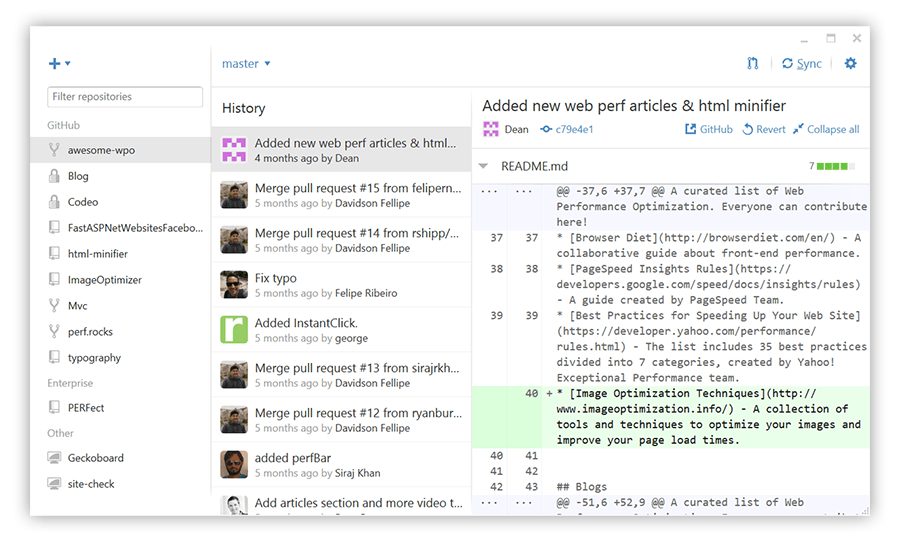This screenshot has width=900, height=542.
Task: Select the Fix typo commit
Action: coord(342,285)
